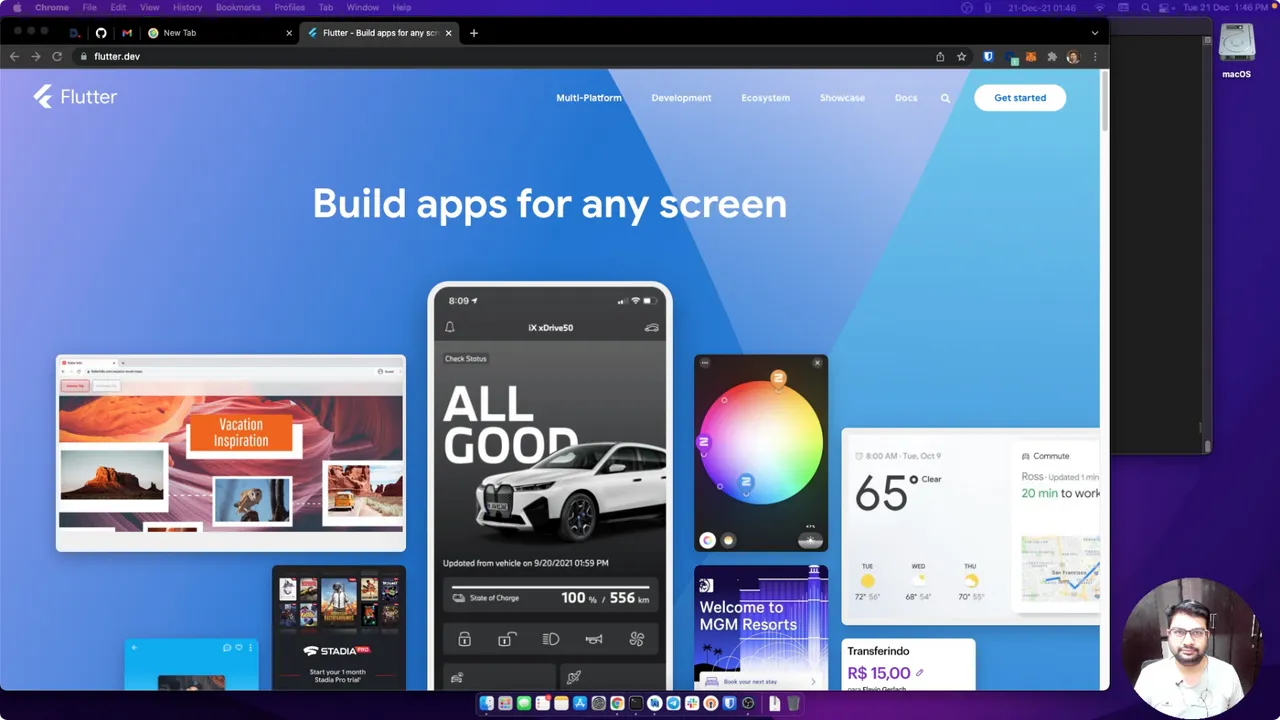
Task: Open the first pinned tab with D logo
Action: [75, 33]
